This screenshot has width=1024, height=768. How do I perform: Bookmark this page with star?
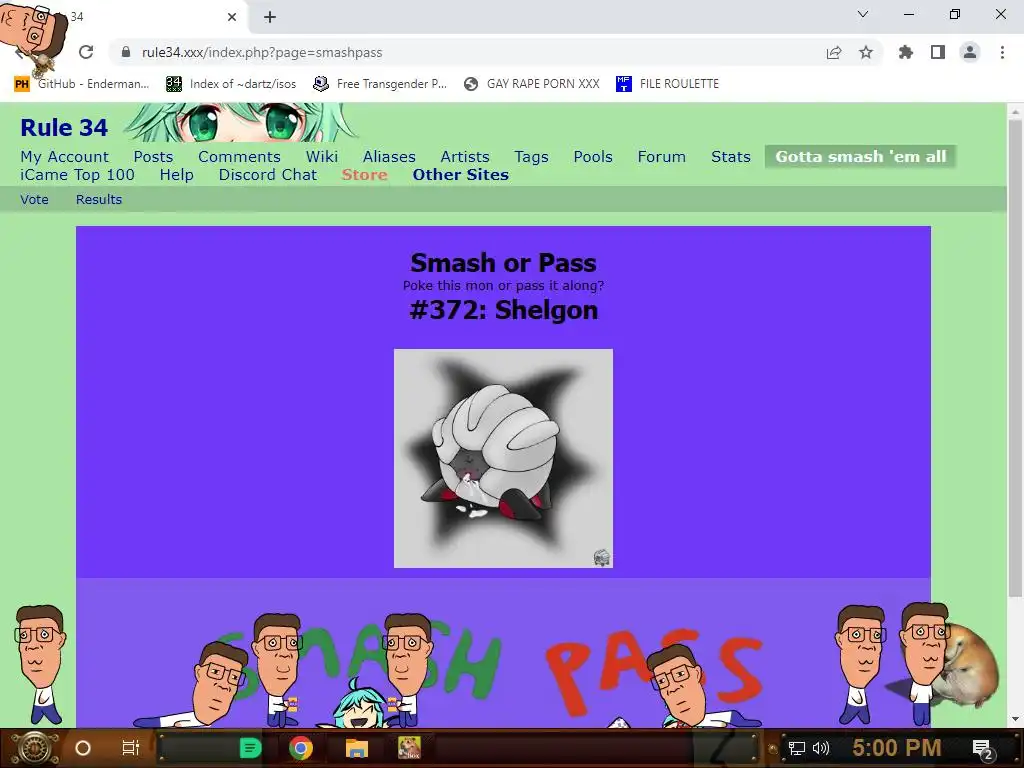pyautogui.click(x=866, y=52)
